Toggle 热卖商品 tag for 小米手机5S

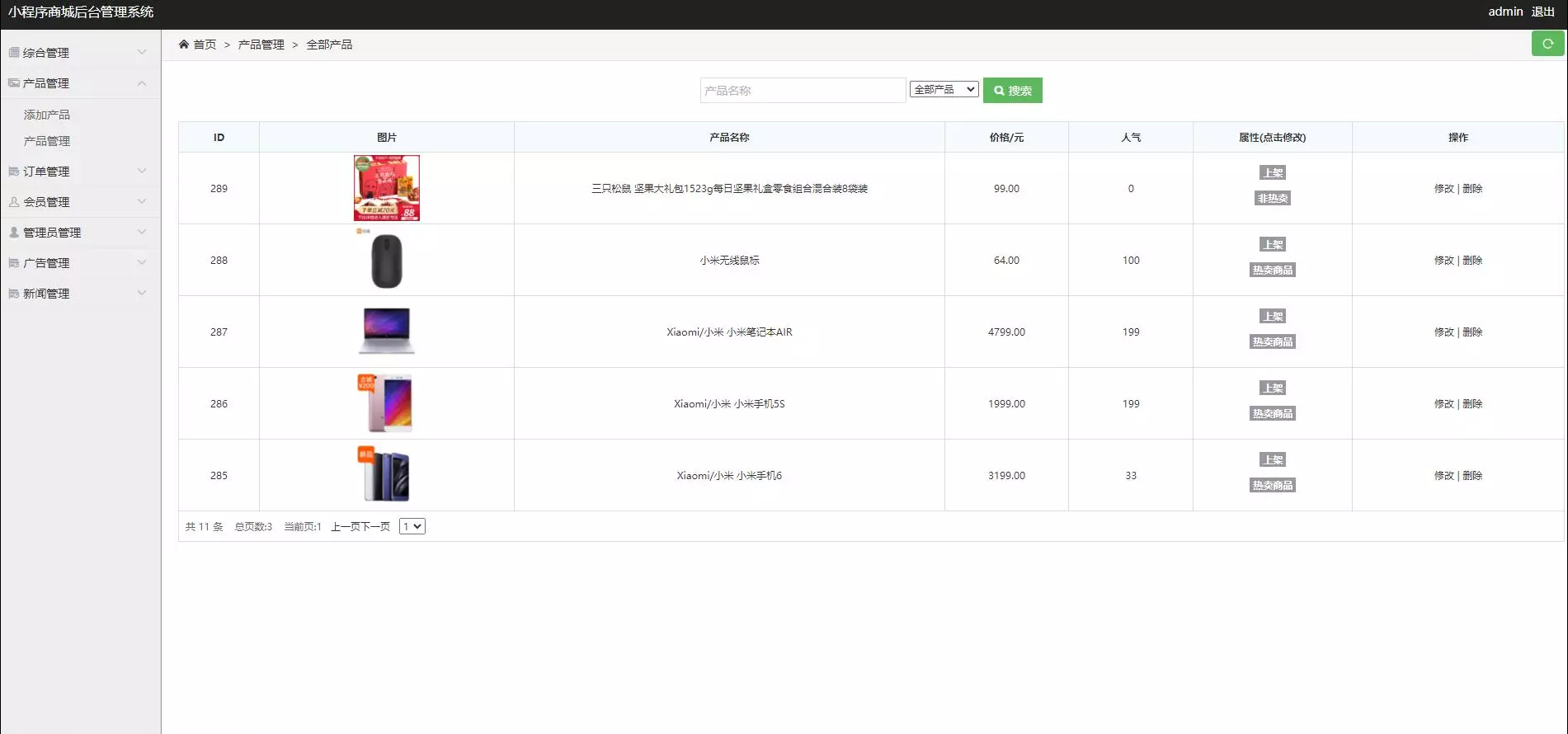pos(1272,413)
